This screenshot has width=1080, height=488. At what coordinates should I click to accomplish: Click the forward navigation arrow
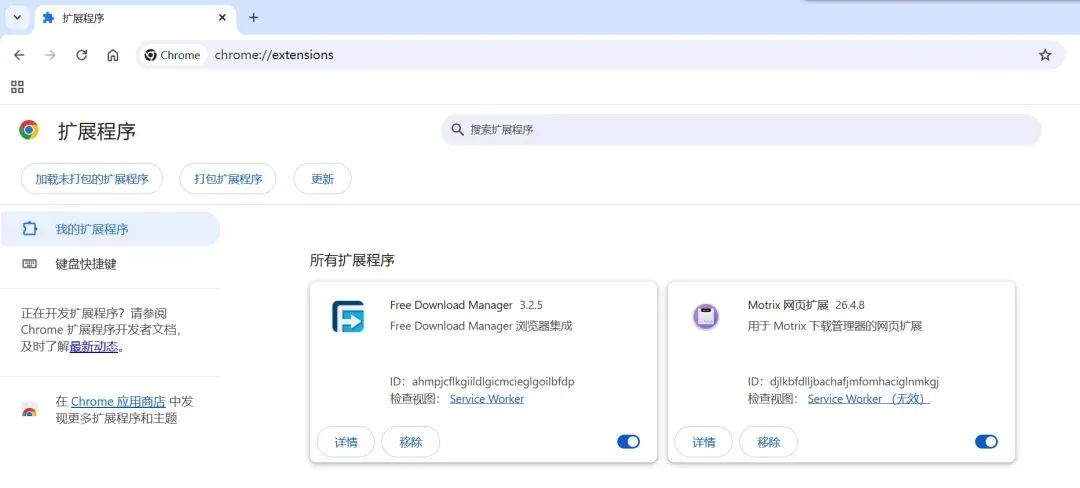pos(50,55)
